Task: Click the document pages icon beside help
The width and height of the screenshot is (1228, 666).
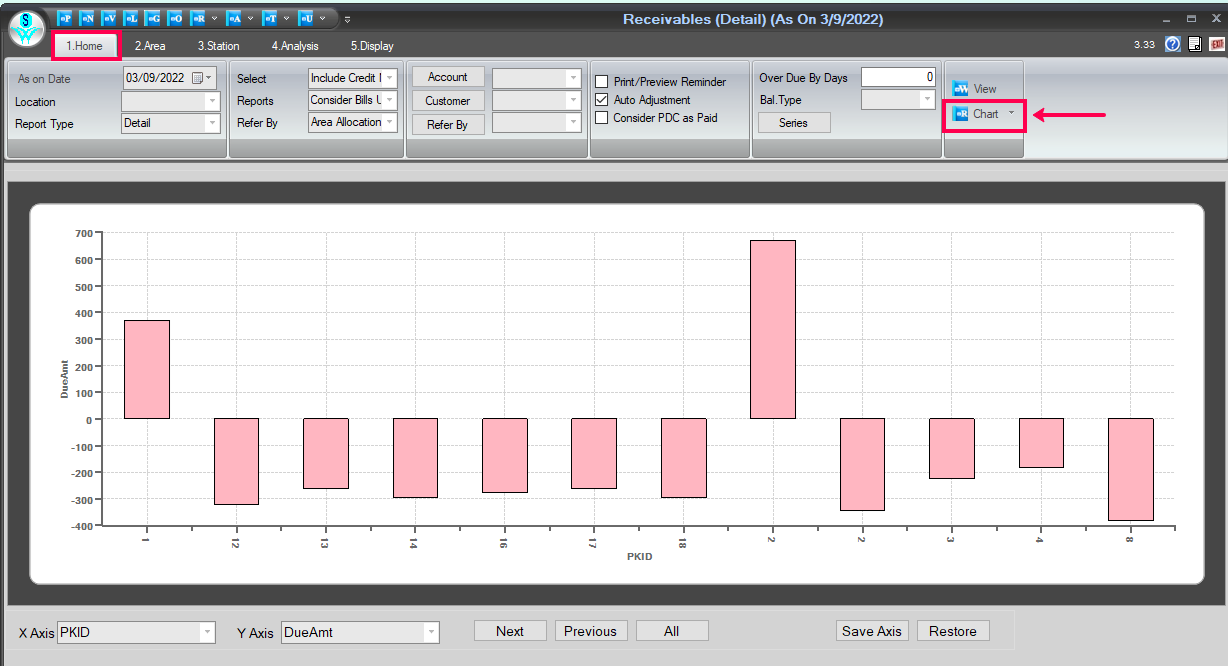Action: coord(1195,45)
